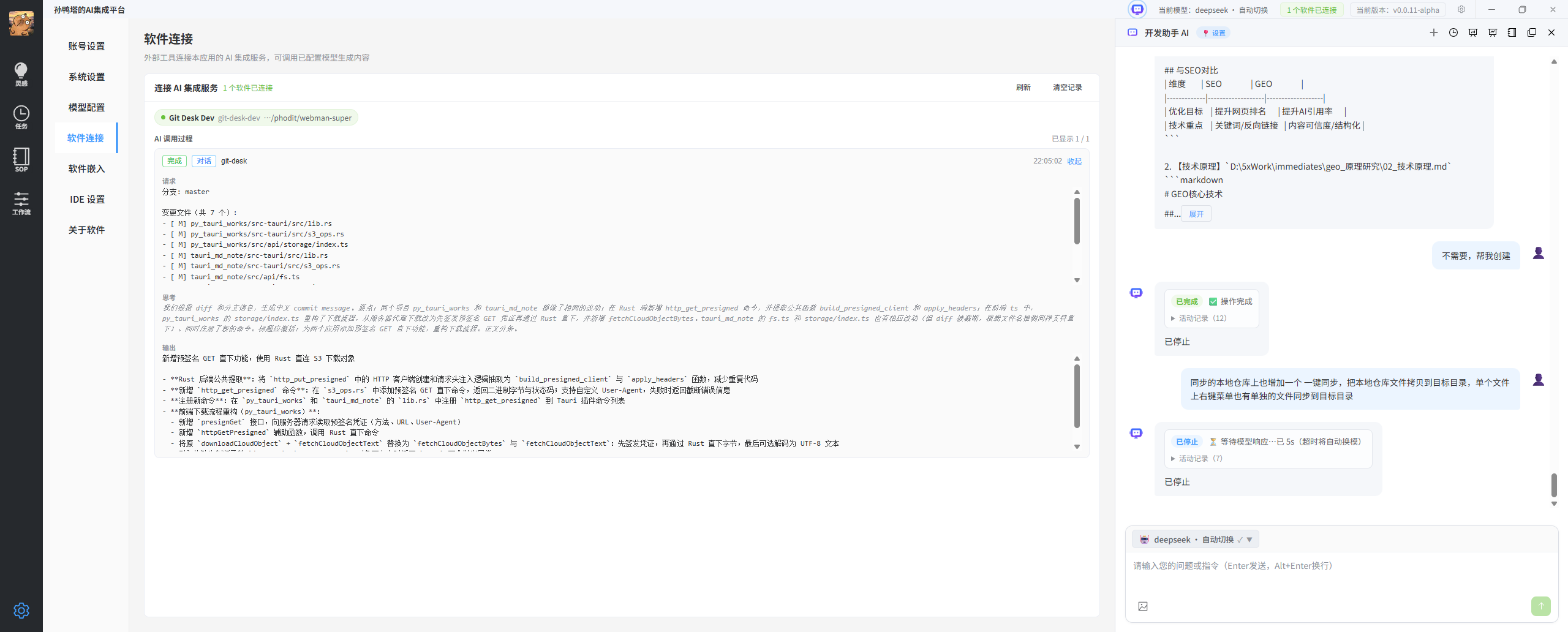Click the timestamp 22:05:02
The image size is (1568, 632).
[1048, 161]
